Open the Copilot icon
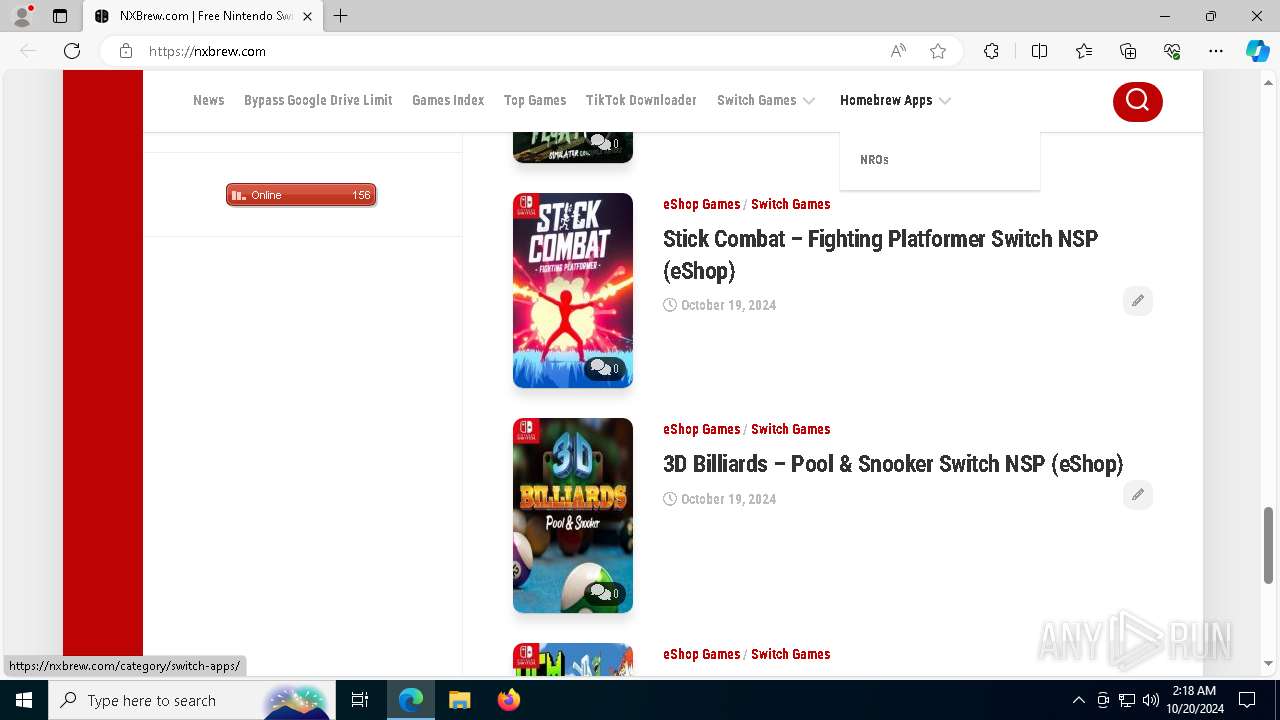This screenshot has width=1280, height=720. [x=1257, y=51]
